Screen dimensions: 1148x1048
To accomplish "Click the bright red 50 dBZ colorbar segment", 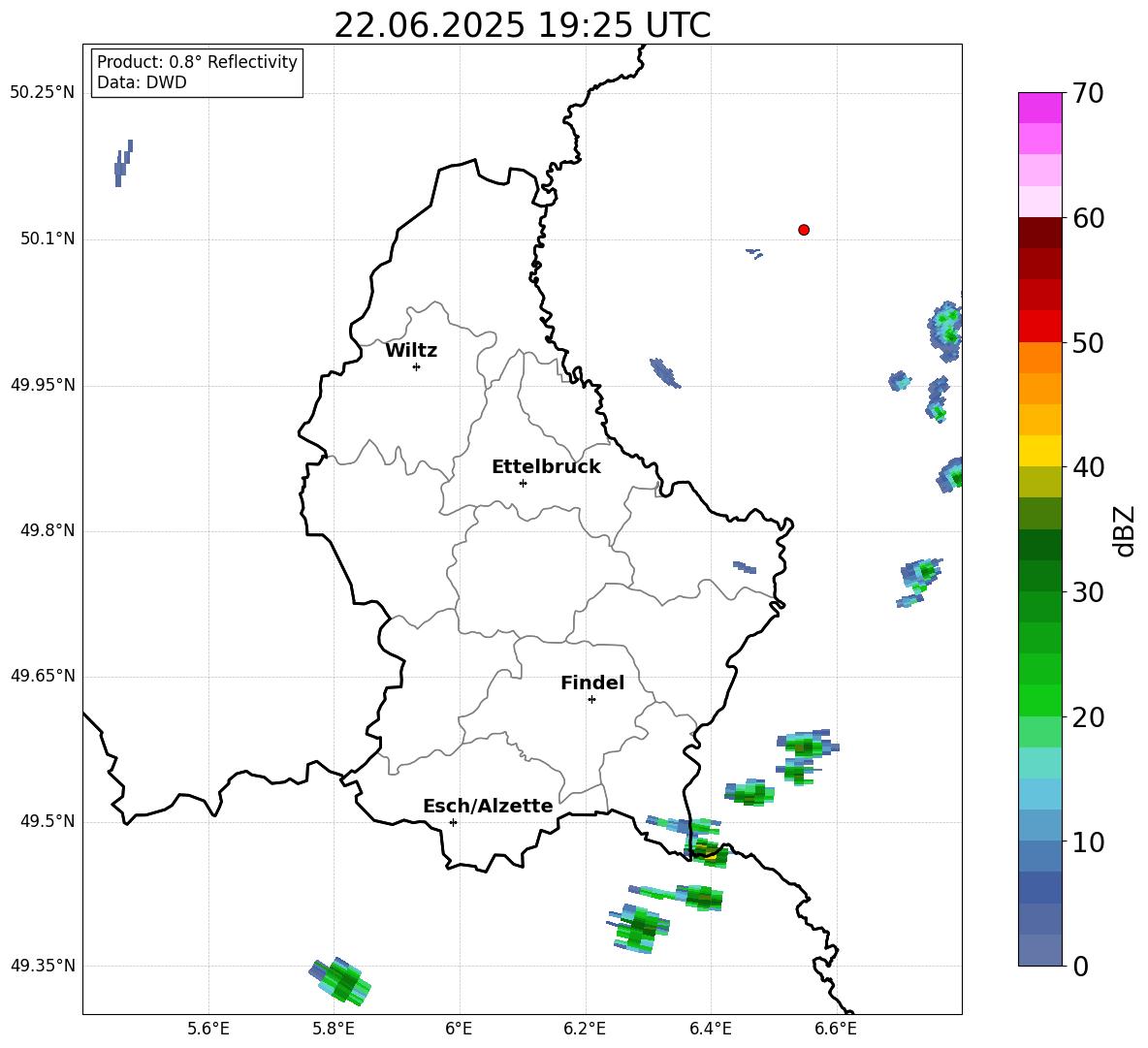I will coord(1039,327).
